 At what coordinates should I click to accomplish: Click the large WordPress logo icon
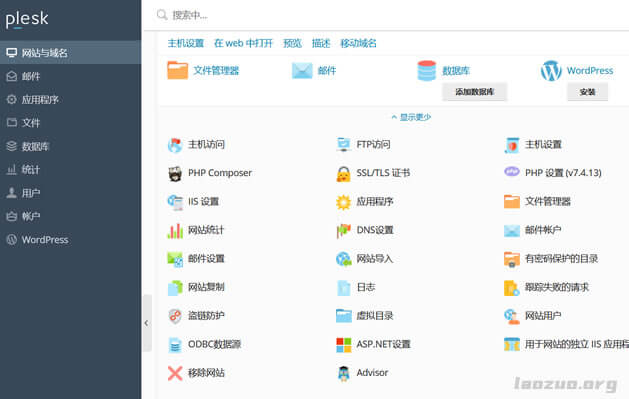551,71
